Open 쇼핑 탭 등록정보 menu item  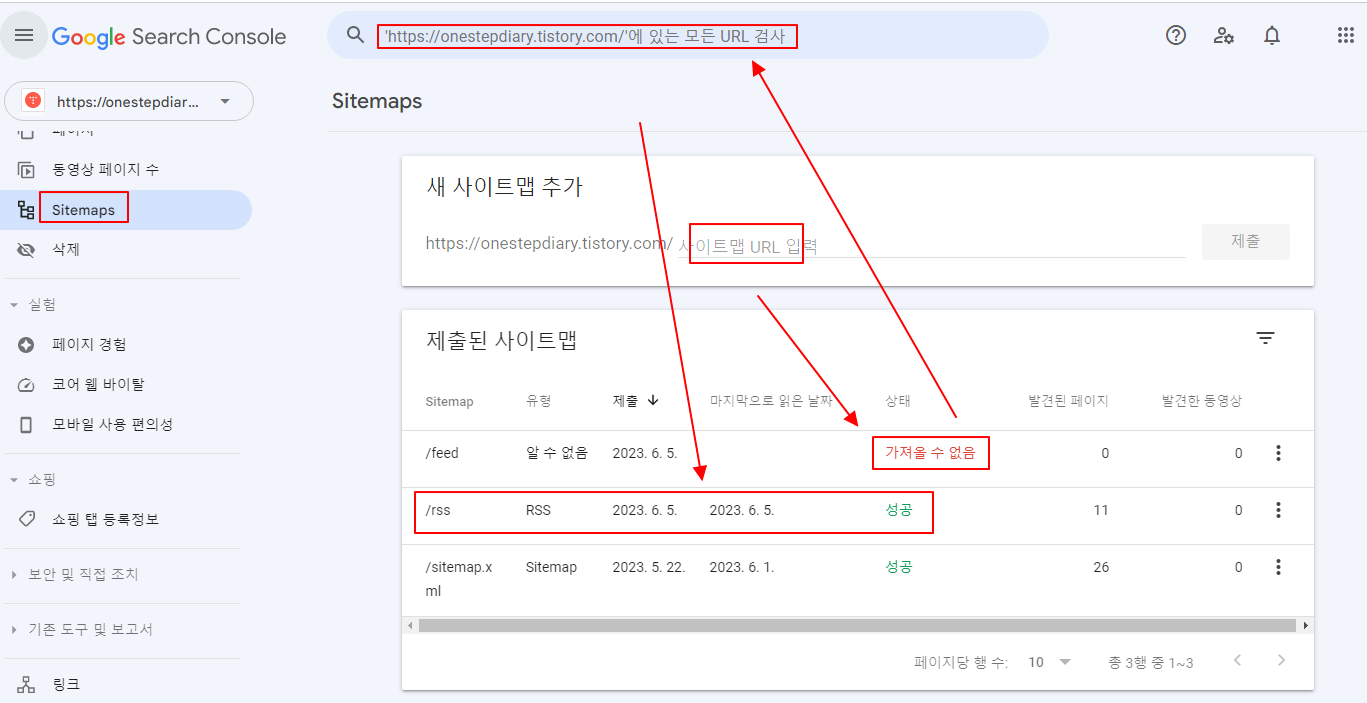126,520
